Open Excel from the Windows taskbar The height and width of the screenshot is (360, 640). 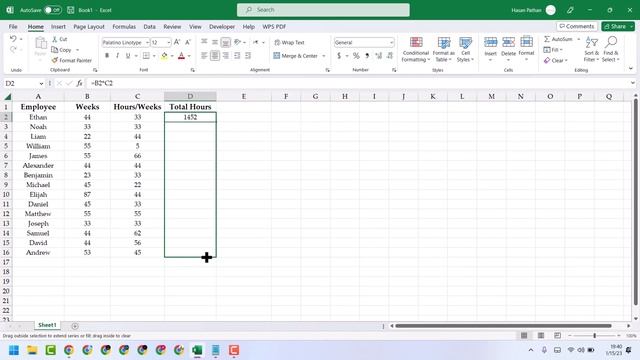point(197,350)
